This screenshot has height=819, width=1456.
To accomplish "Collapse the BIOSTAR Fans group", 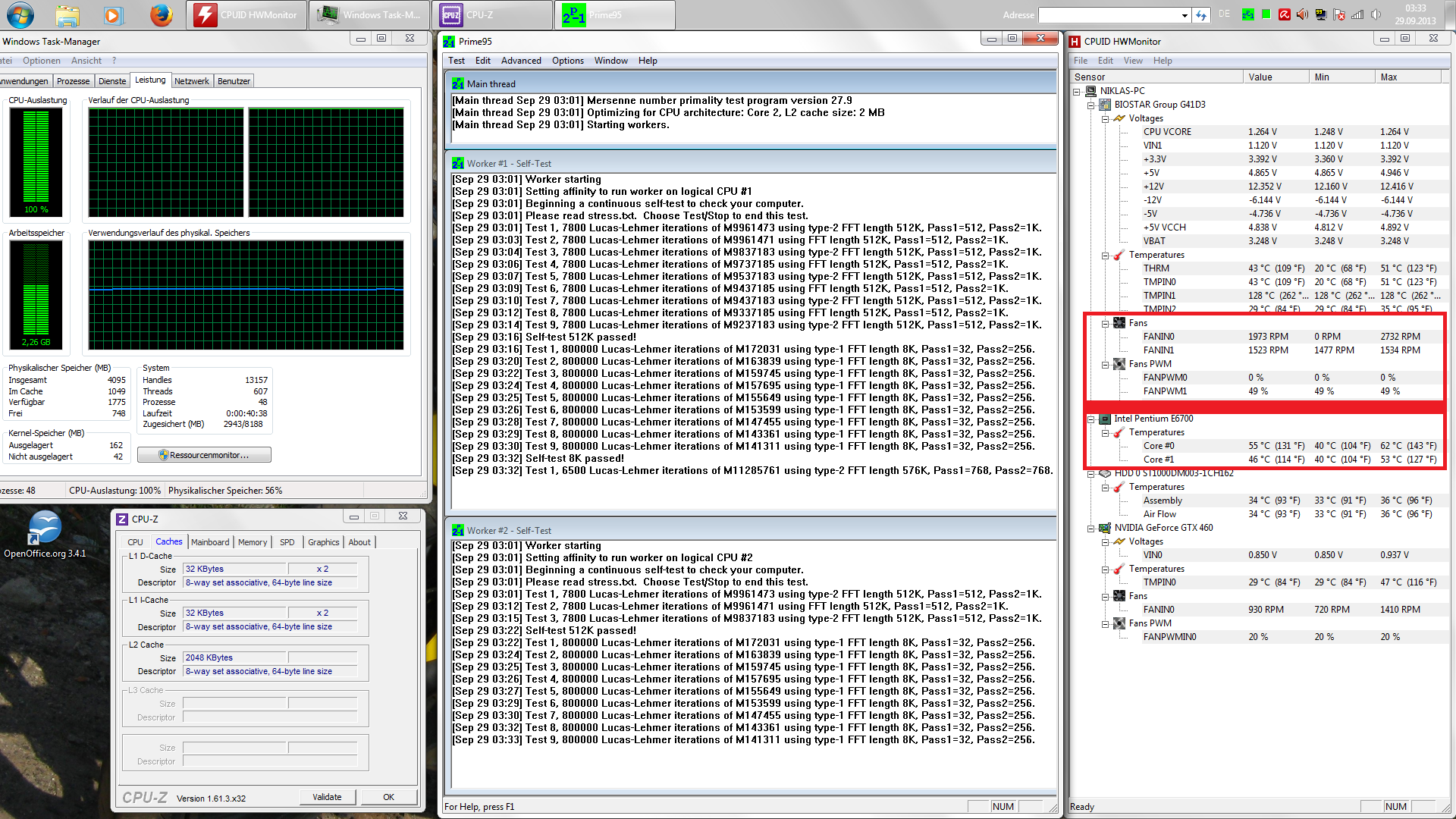I will pyautogui.click(x=1106, y=324).
